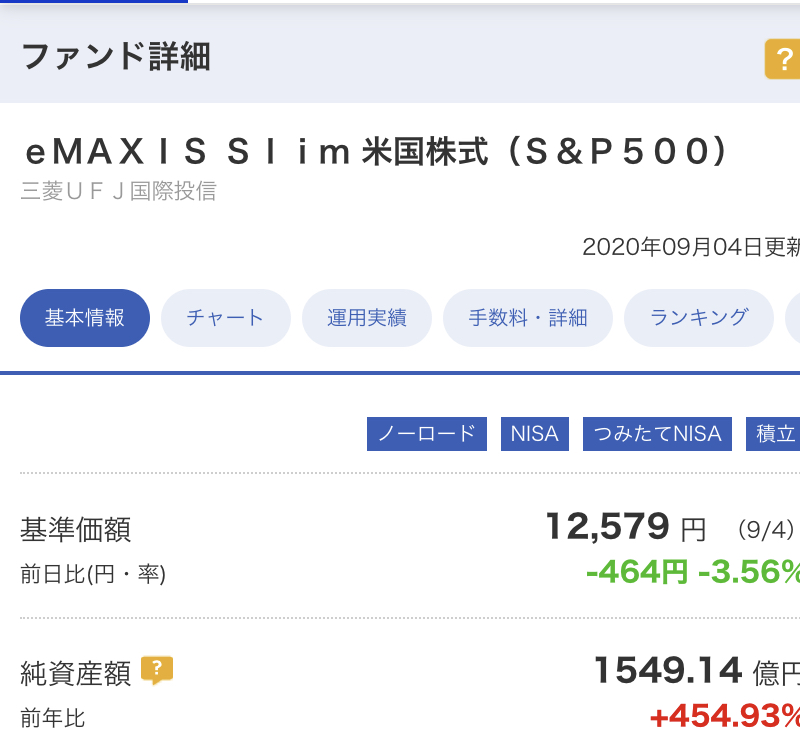The width and height of the screenshot is (800, 751).
Task: Switch to the チャート tab
Action: (226, 318)
